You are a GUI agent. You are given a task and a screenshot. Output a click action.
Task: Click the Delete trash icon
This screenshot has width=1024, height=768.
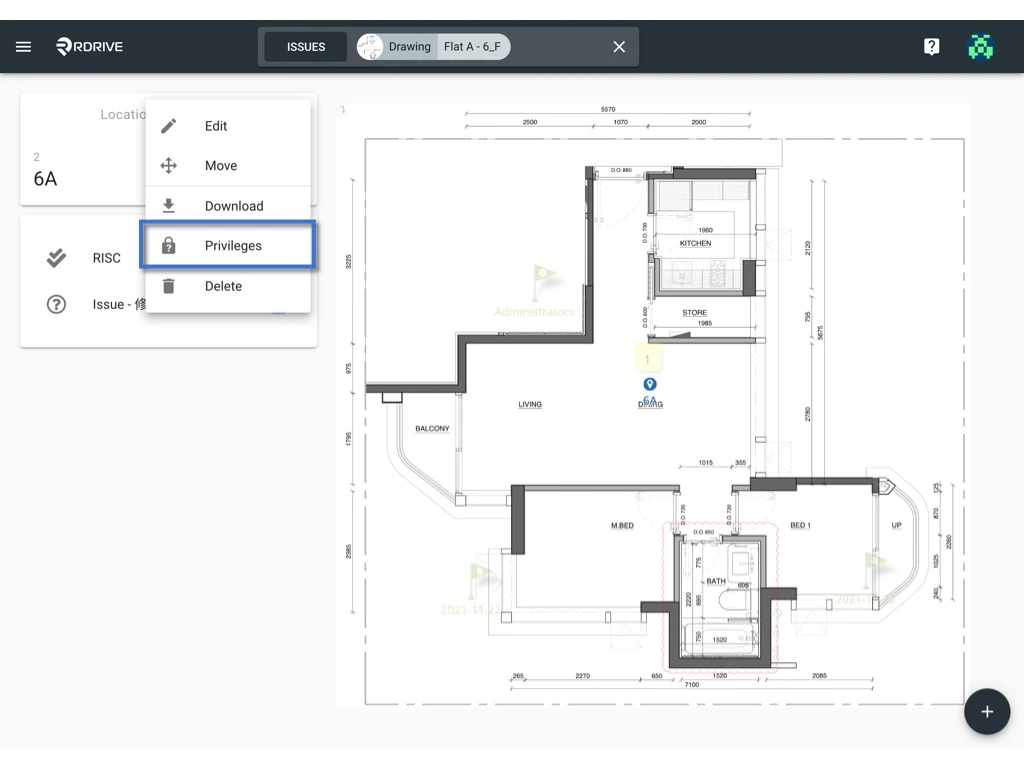168,286
